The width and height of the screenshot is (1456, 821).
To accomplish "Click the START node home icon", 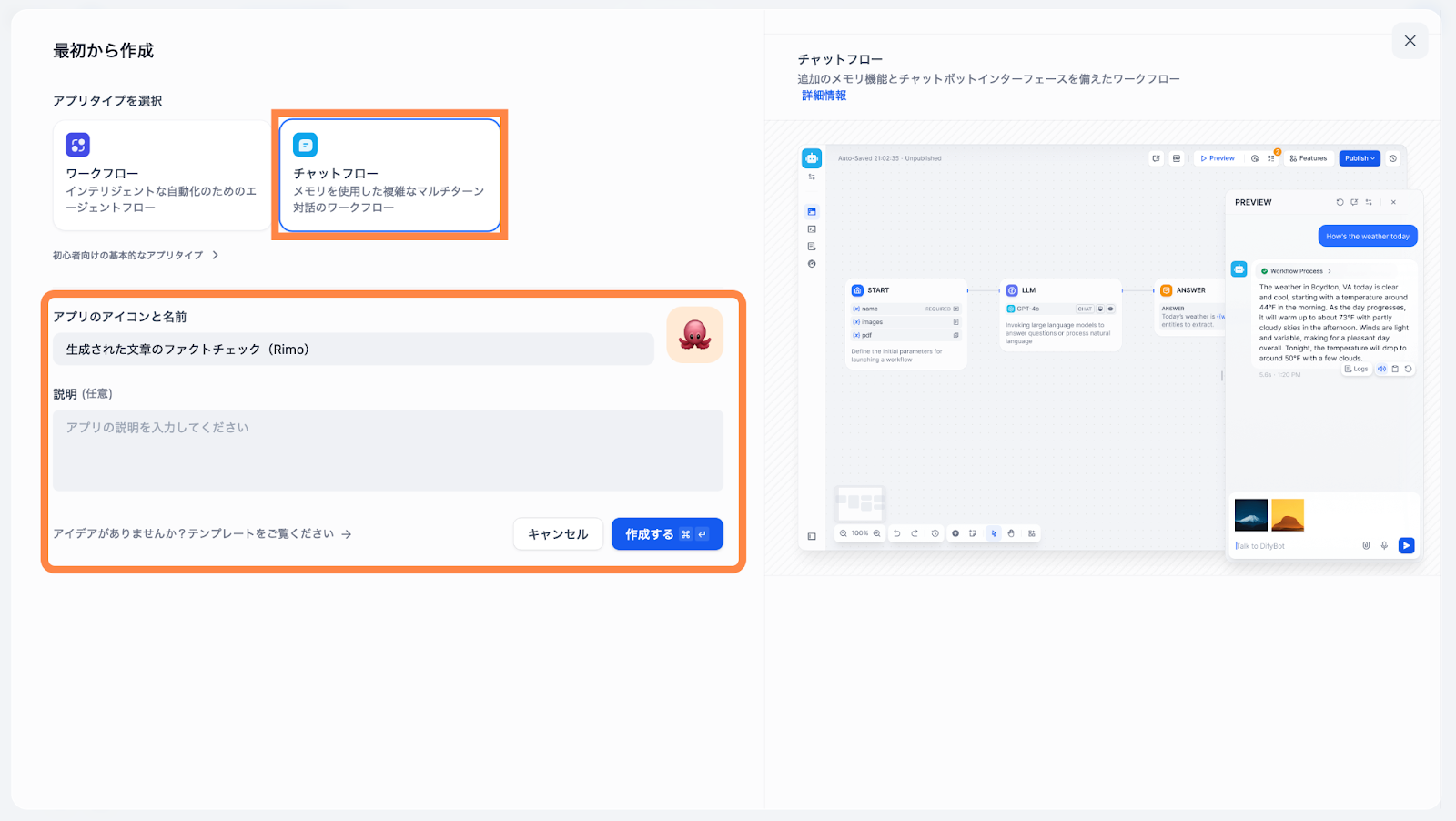I will tap(857, 290).
